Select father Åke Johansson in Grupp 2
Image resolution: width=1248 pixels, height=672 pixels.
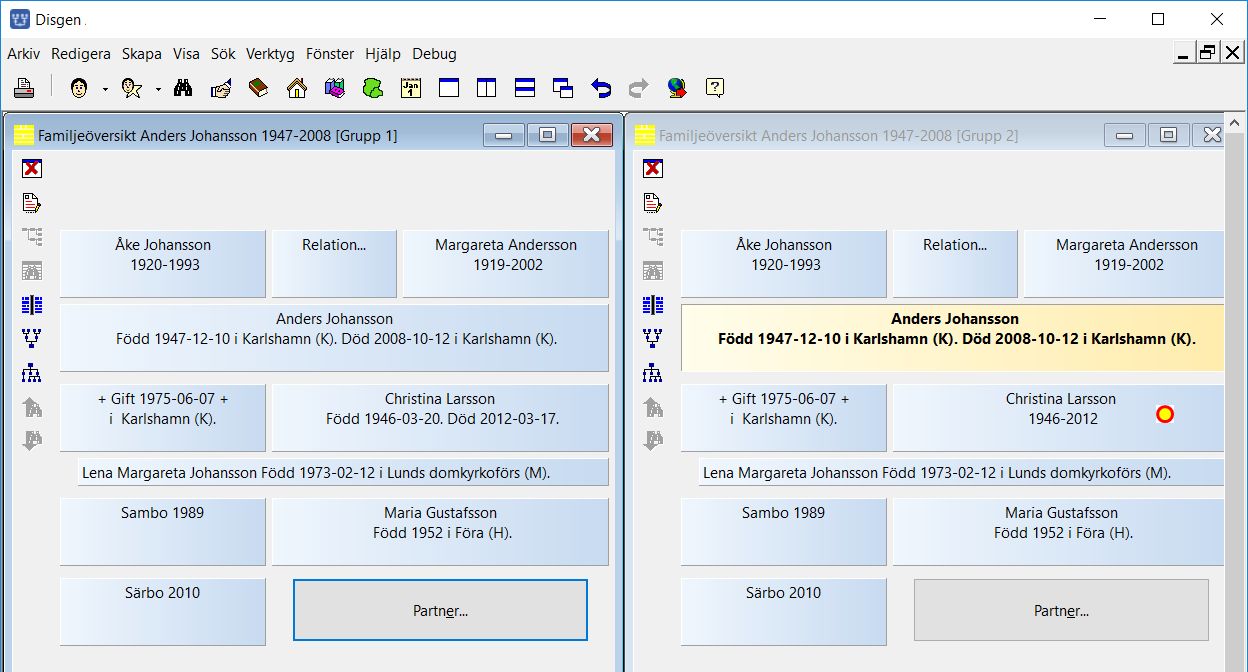(x=784, y=264)
